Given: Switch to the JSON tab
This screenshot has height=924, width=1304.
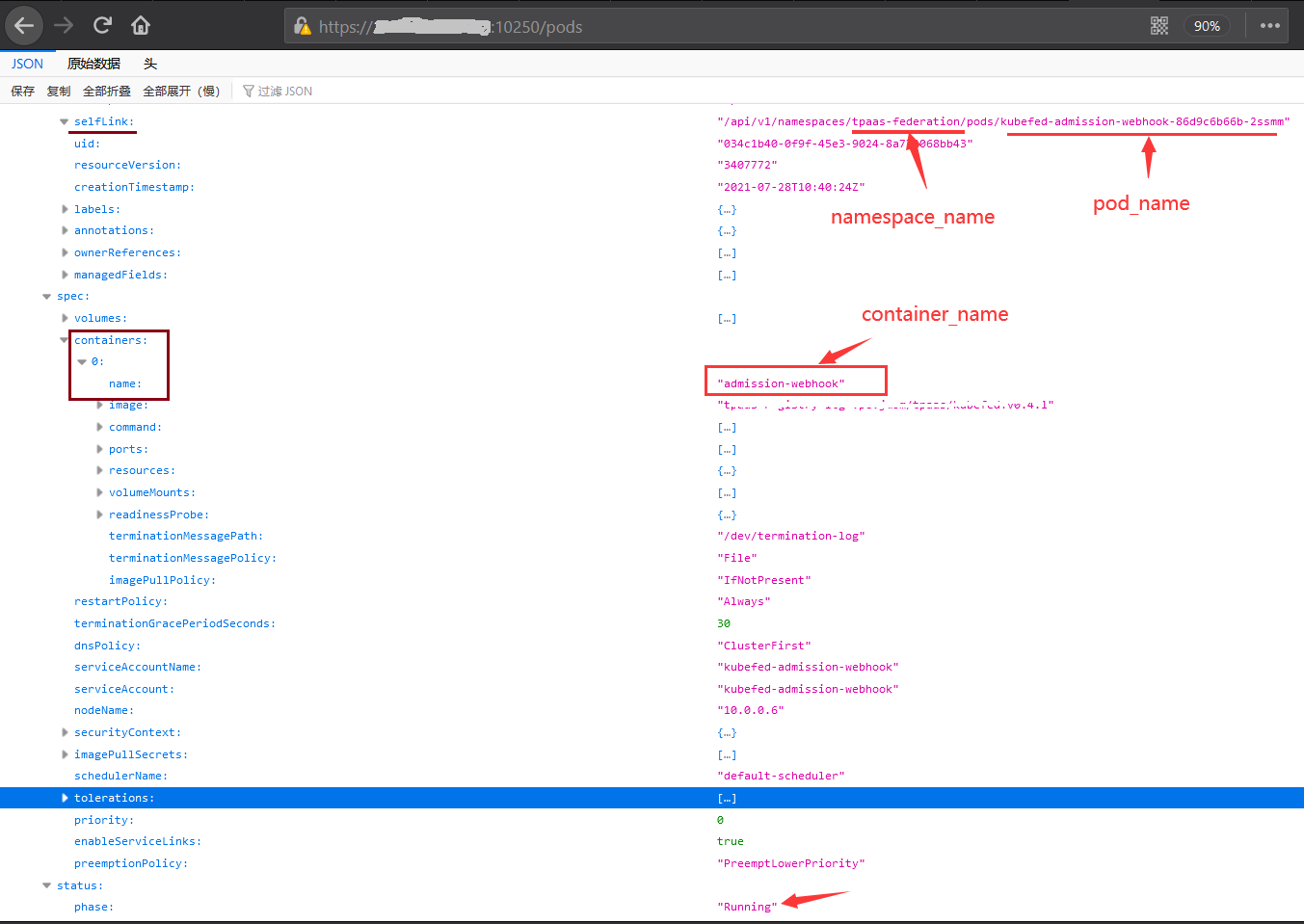Looking at the screenshot, I should click(27, 64).
